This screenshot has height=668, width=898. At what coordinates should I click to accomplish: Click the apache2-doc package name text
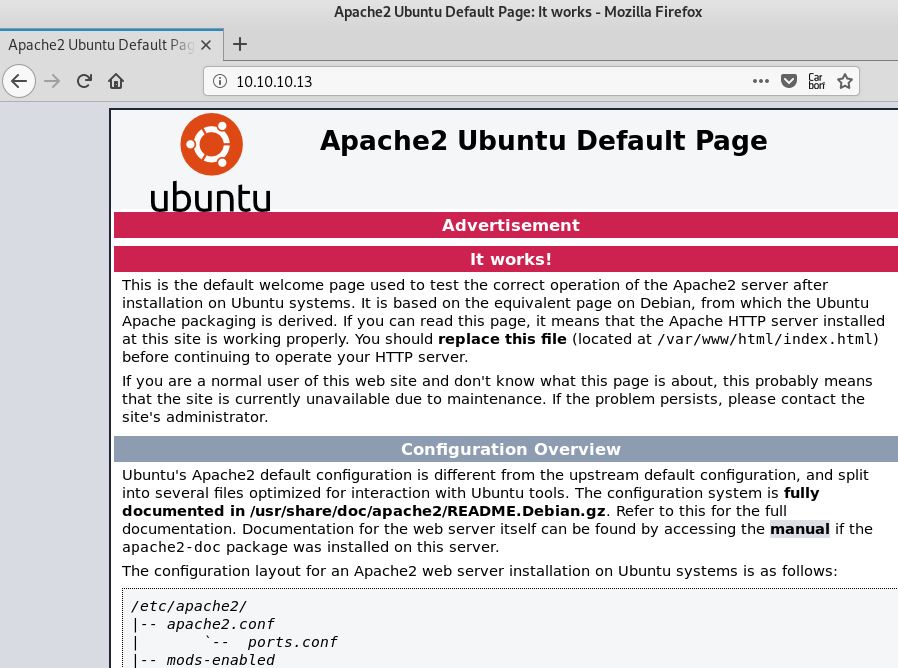point(171,547)
